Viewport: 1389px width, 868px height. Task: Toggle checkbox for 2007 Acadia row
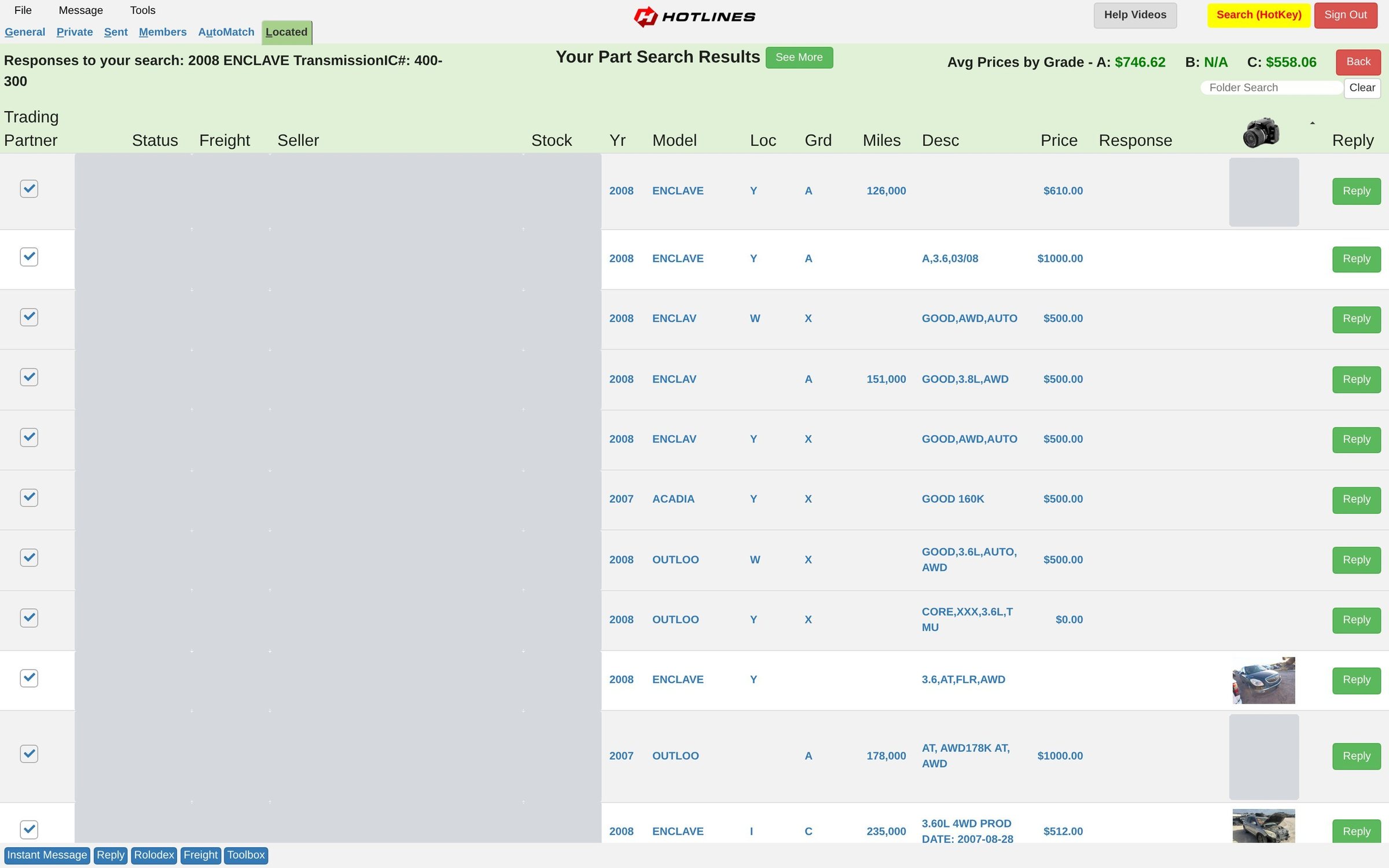tap(29, 498)
